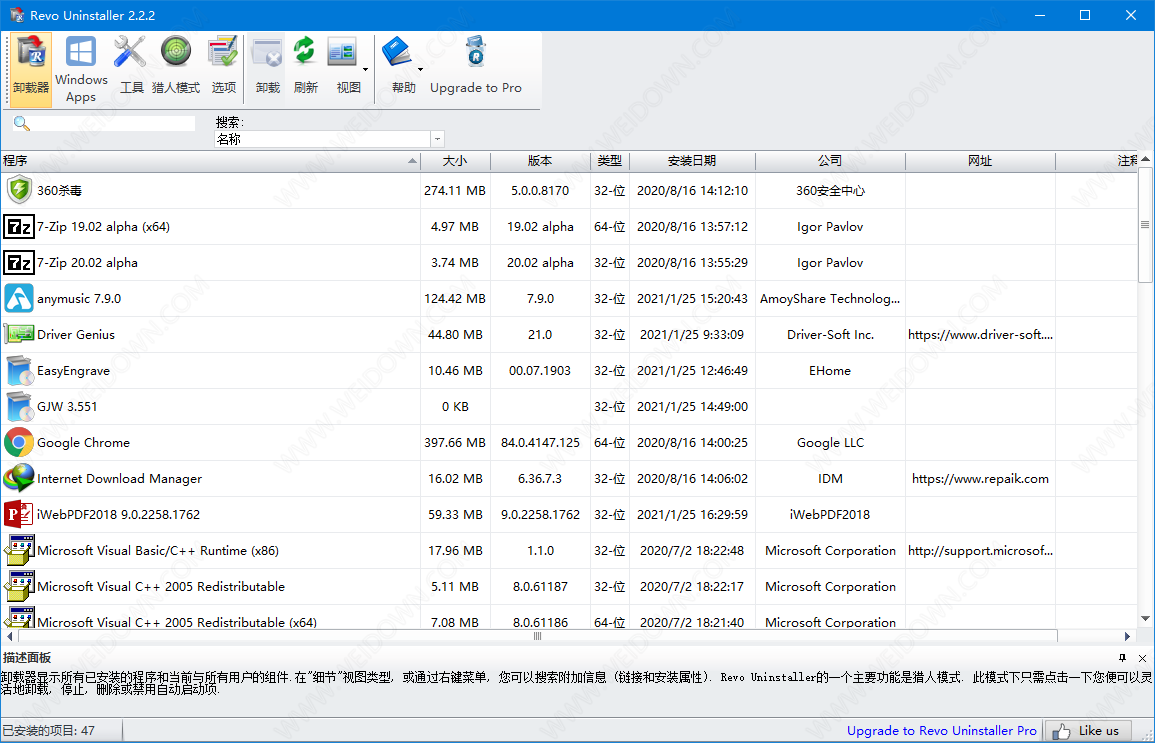Click install date 2021/1/25 16:29:59
Screen dimensions: 1155x743
692,515
